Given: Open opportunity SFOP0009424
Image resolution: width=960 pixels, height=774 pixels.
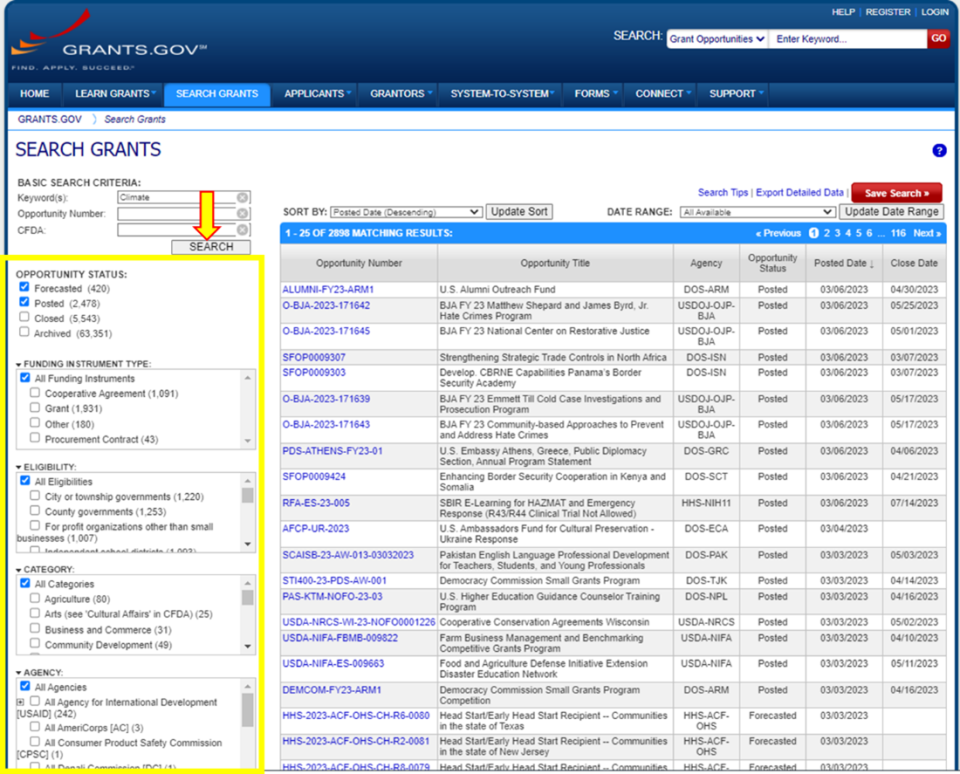Looking at the screenshot, I should [313, 476].
